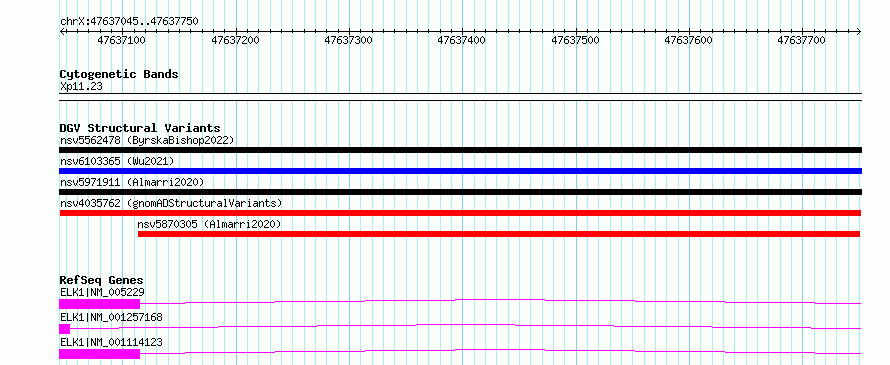The height and width of the screenshot is (365, 890).
Task: Click the intron line of ELK1|NM_005229
Action: [x=499, y=299]
